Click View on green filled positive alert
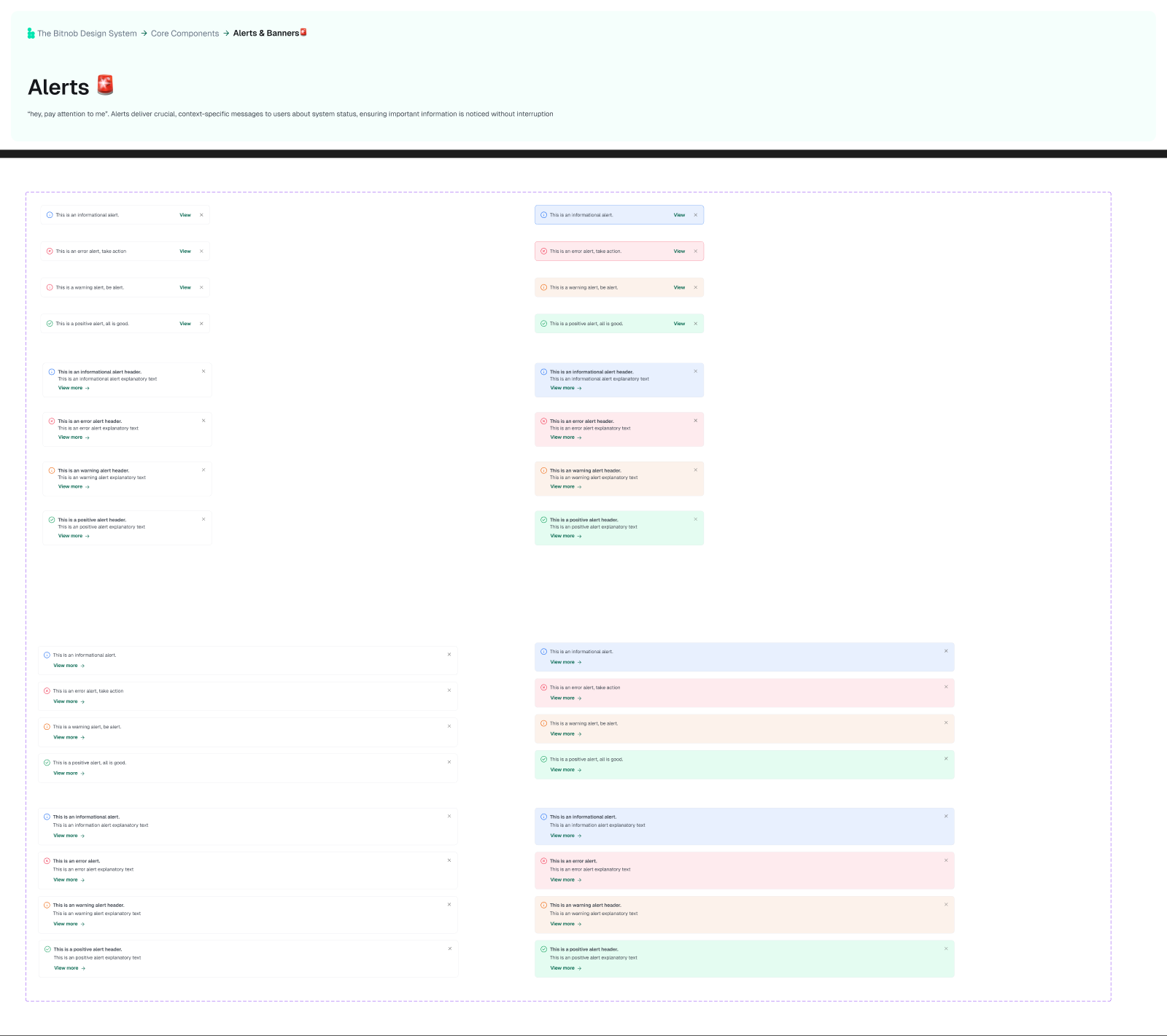1167x1036 pixels. point(679,324)
